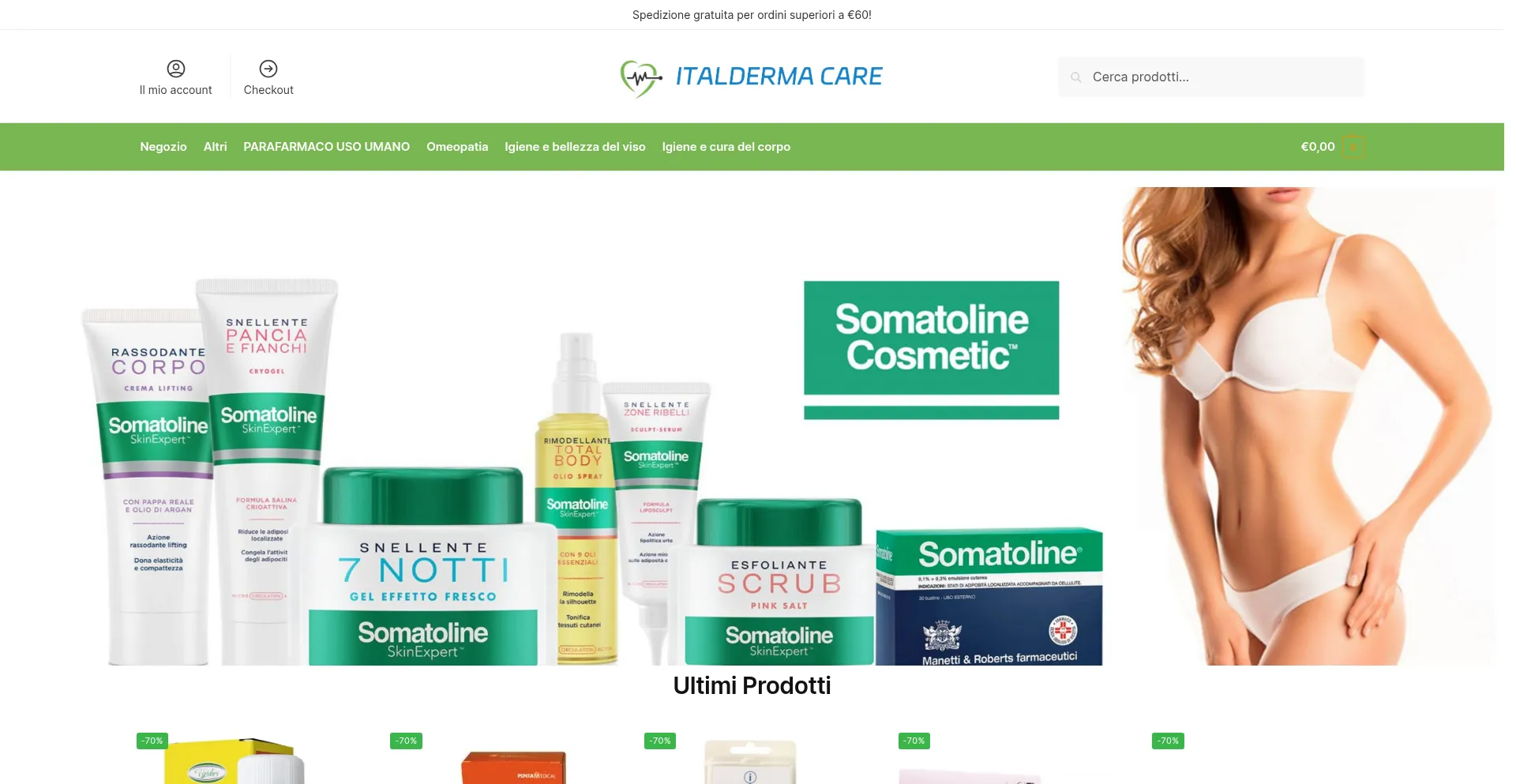The width and height of the screenshot is (1516, 784).
Task: Open the Altri menu item
Action: pyautogui.click(x=215, y=147)
